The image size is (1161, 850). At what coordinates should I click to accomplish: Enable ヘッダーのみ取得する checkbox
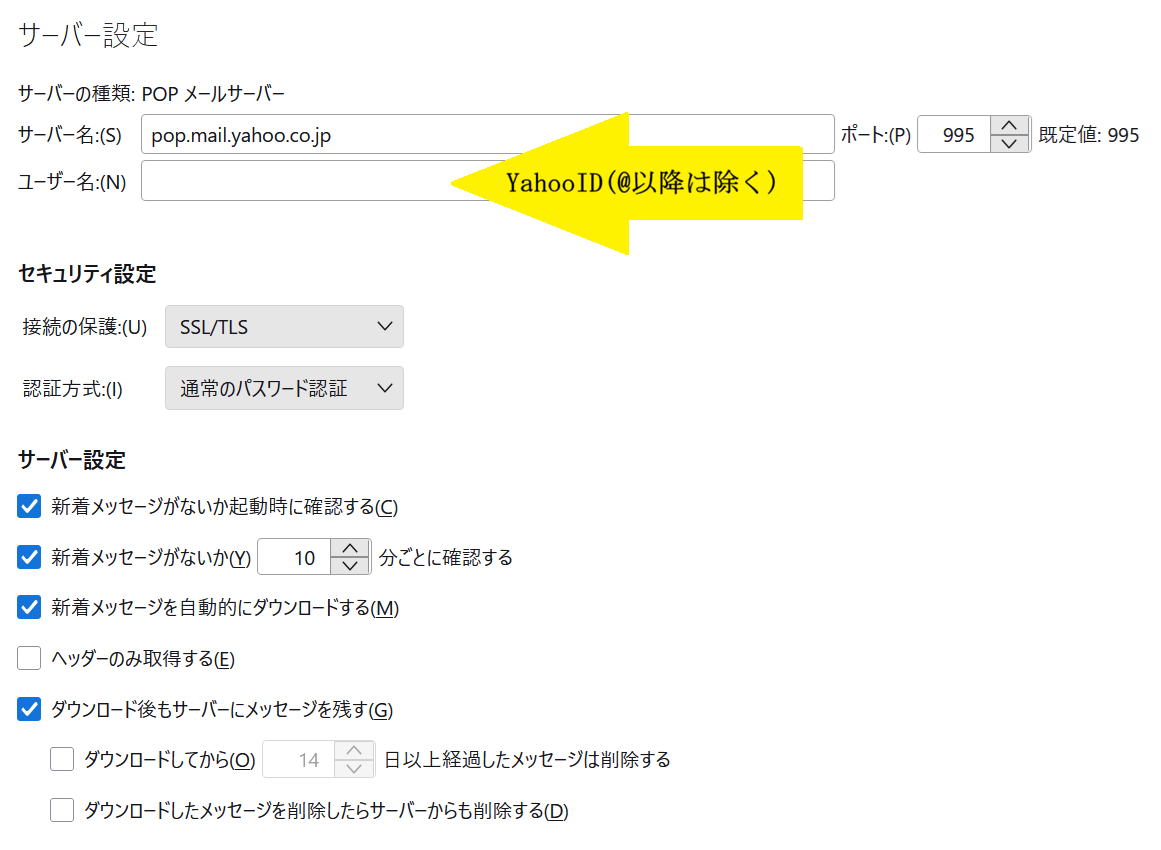click(30, 659)
